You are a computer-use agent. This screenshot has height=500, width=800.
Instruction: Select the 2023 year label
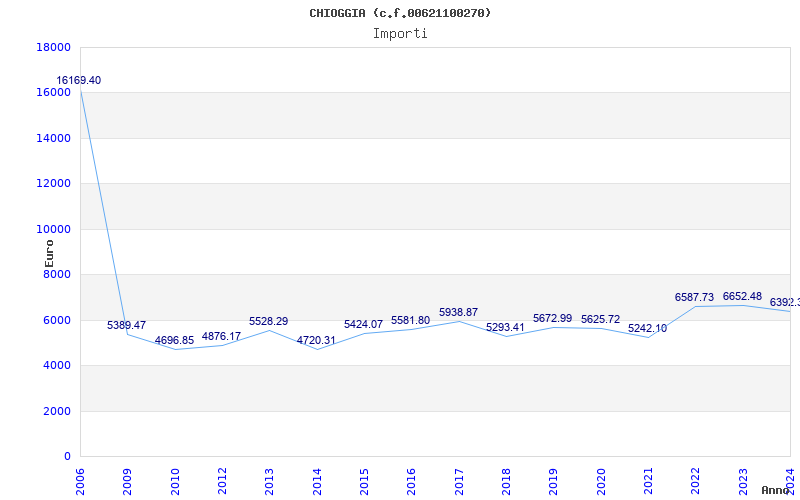pyautogui.click(x=743, y=481)
